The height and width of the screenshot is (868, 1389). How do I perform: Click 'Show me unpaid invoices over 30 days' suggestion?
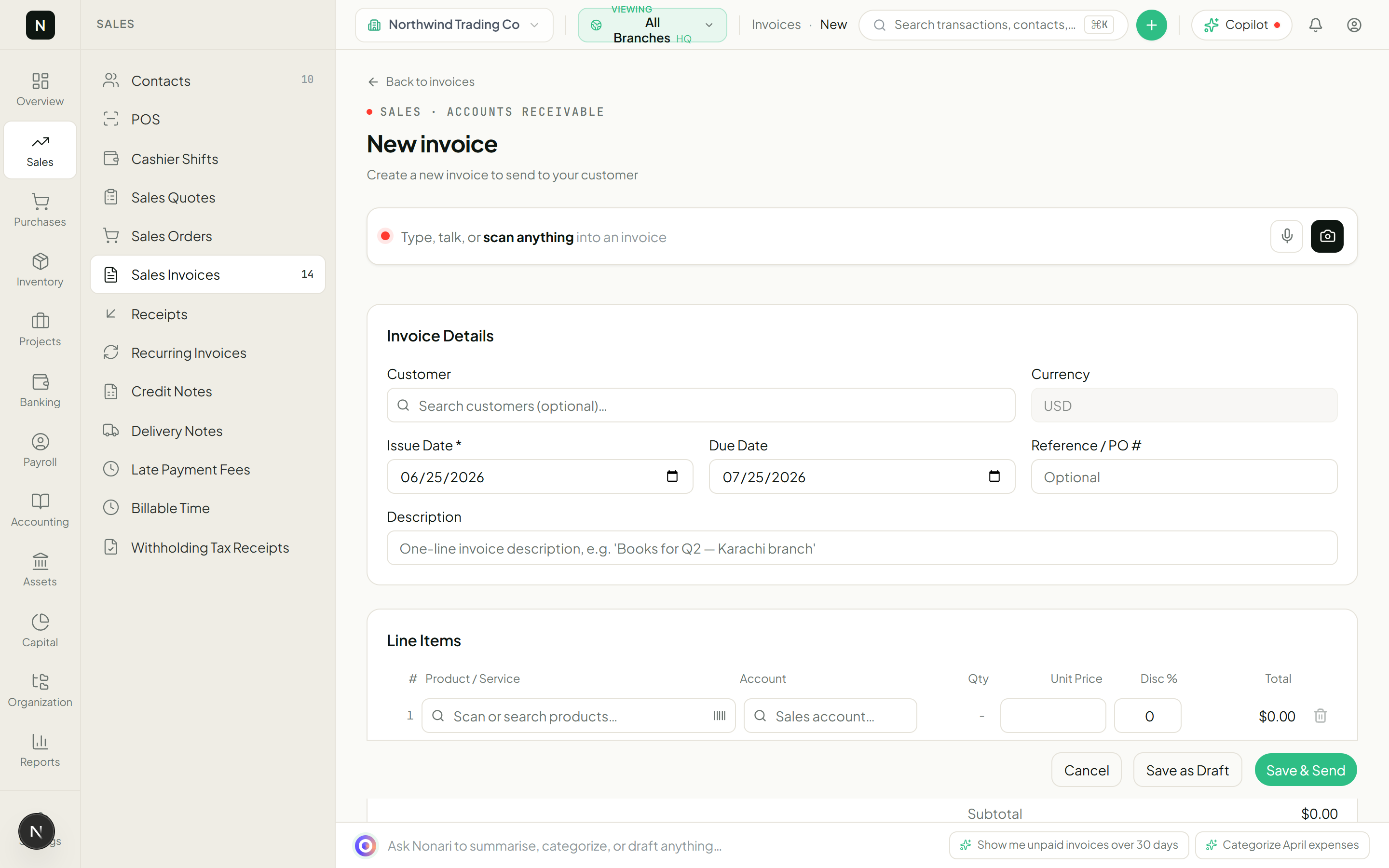coord(1069,844)
